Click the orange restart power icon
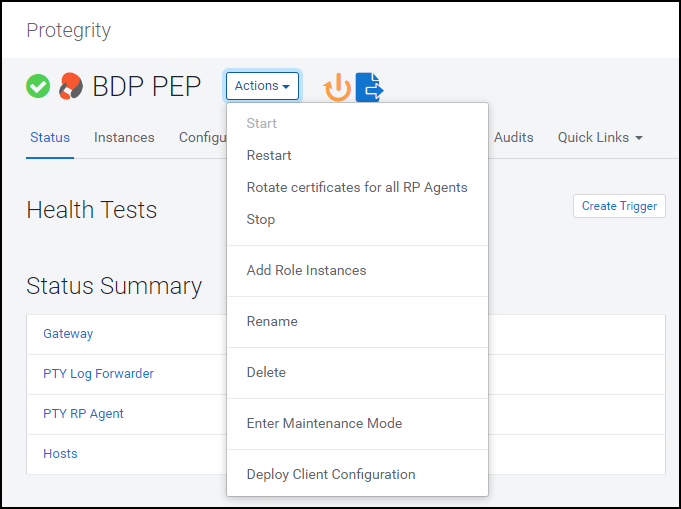This screenshot has height=509, width=681. click(338, 87)
